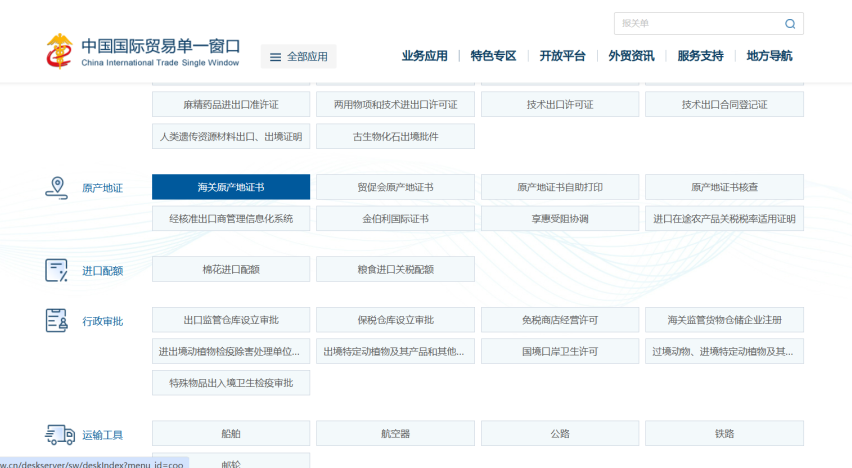Choose 保税仓库设立审批
852x468 pixels.
[x=396, y=320]
